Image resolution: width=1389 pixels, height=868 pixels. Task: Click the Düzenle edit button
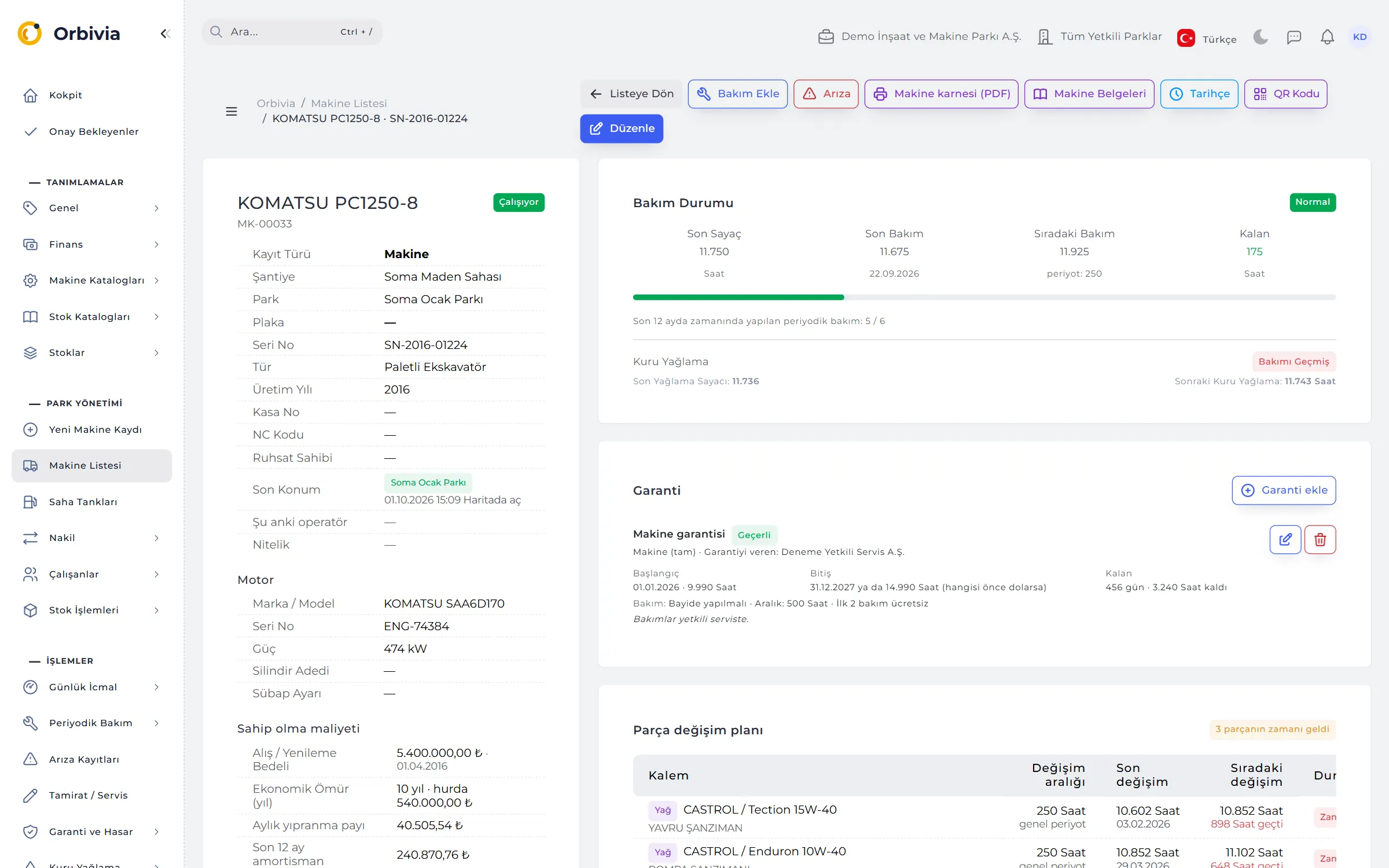click(622, 128)
